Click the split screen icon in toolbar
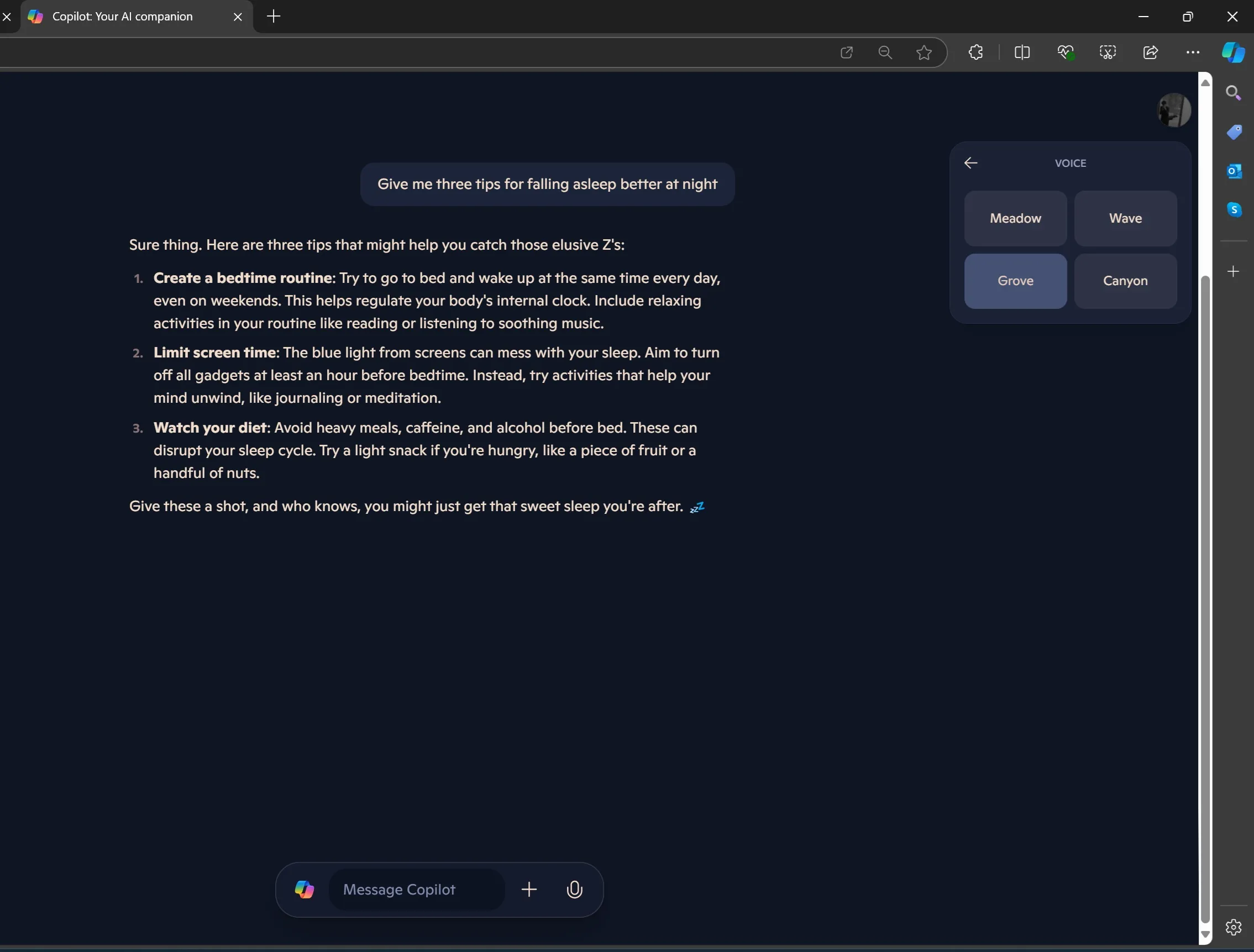 1021,53
